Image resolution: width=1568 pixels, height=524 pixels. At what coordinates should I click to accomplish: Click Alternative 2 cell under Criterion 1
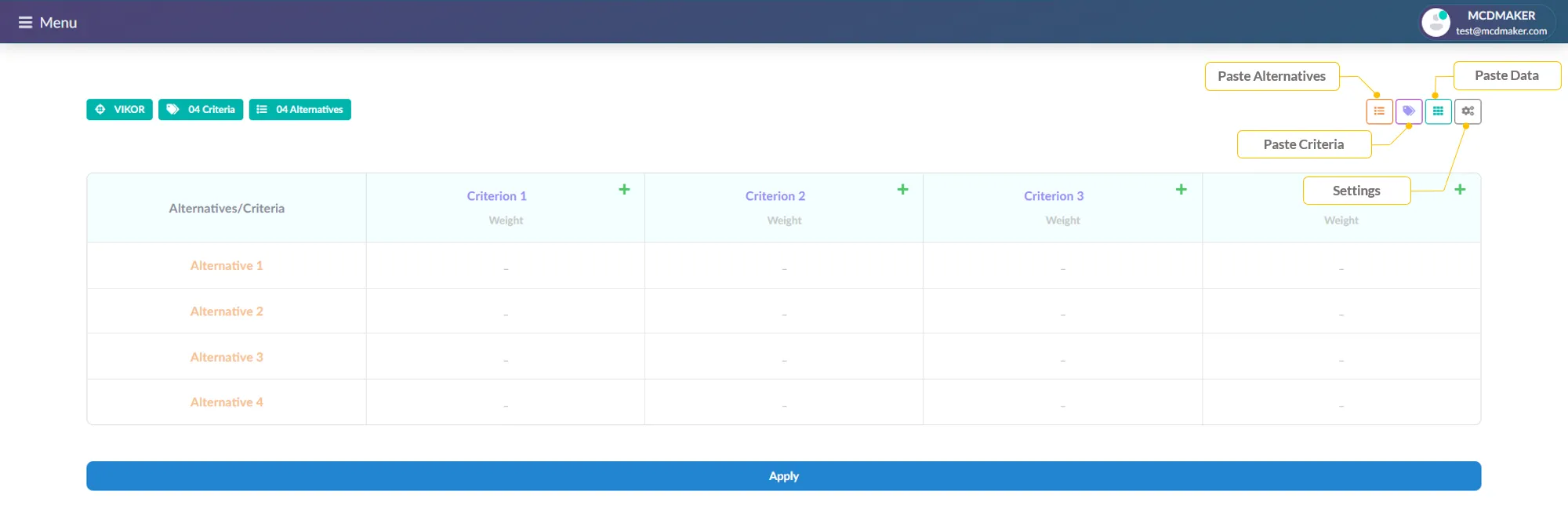click(x=506, y=311)
